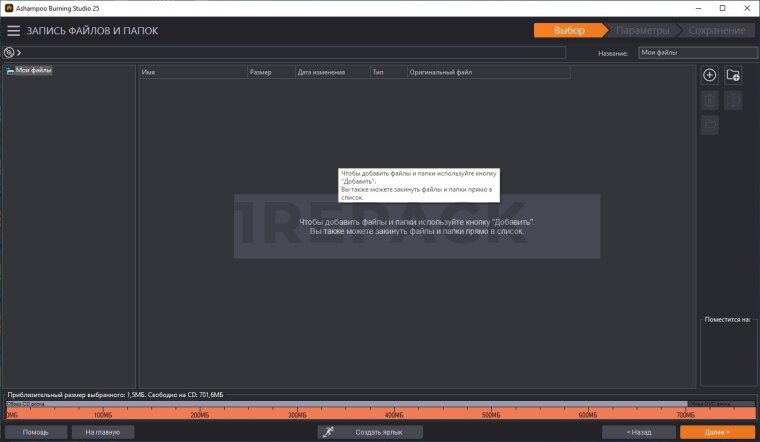Close the Burning Studio window
This screenshot has width=760, height=442.
coord(747,8)
